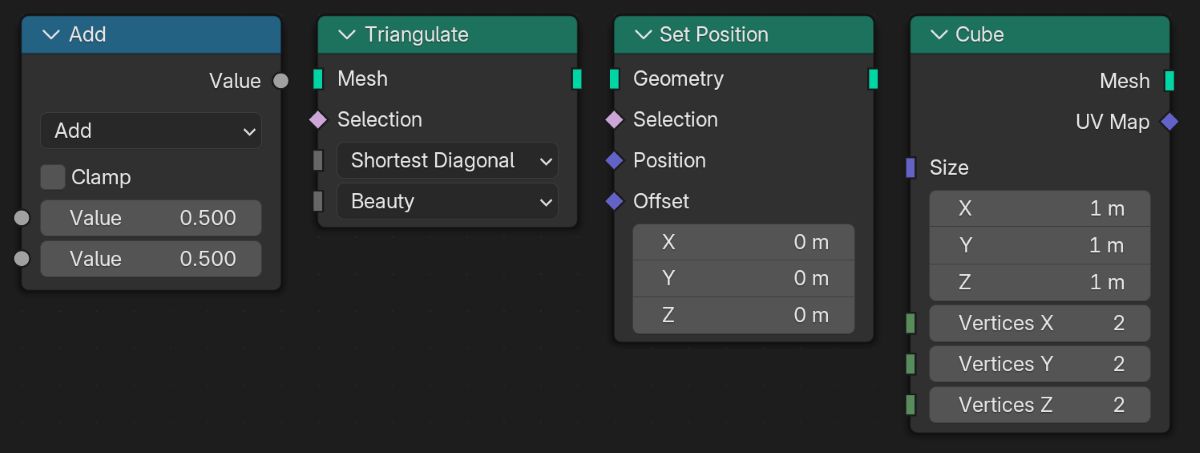Click the UV Map output socket on Cube

pyautogui.click(x=1169, y=122)
